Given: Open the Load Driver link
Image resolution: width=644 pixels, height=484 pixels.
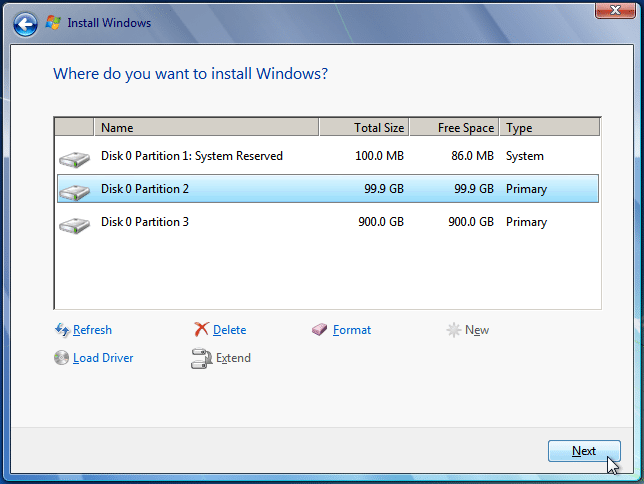Looking at the screenshot, I should [x=103, y=358].
